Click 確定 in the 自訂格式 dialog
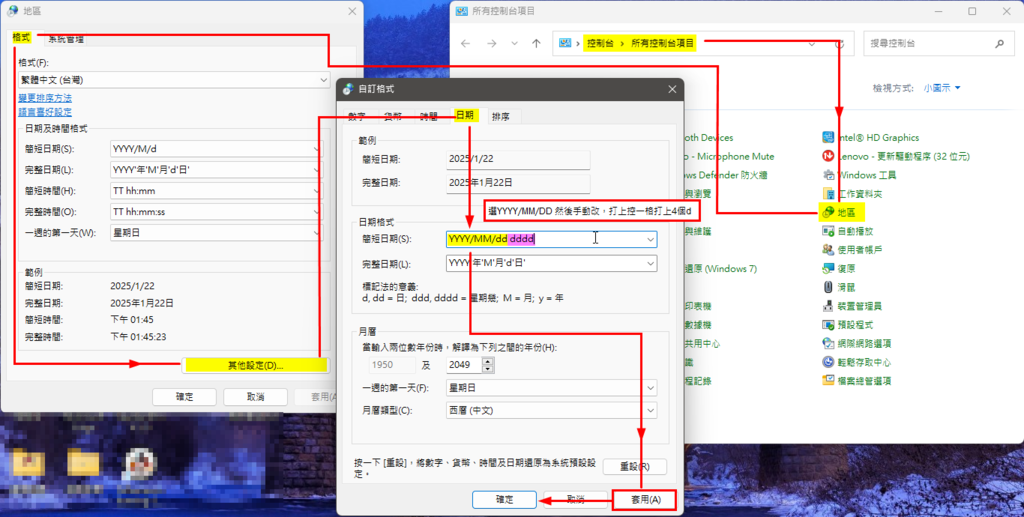The height and width of the screenshot is (517, 1024). (504, 499)
